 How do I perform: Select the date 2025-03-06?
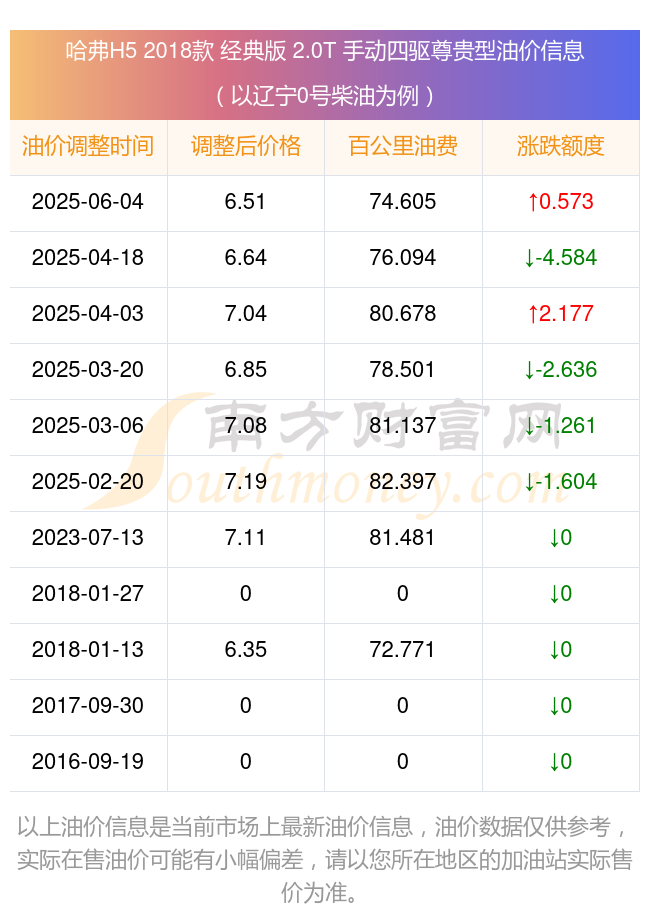(87, 426)
